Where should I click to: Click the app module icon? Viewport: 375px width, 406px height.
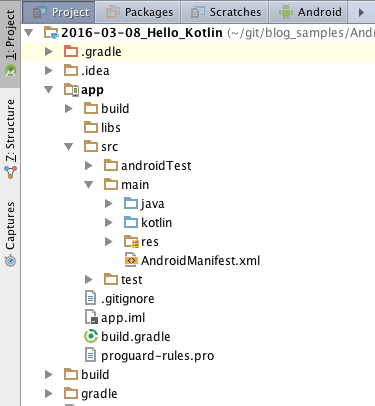[x=71, y=90]
